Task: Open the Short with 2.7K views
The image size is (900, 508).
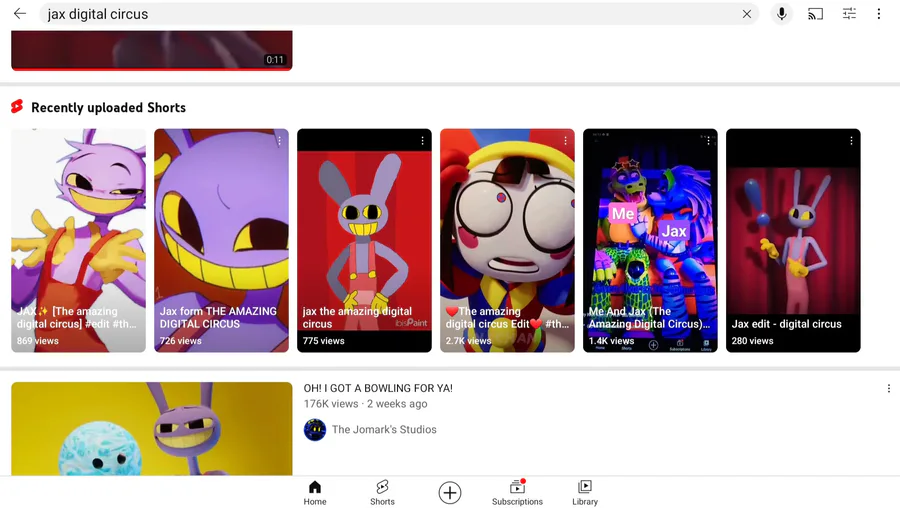Action: (507, 241)
